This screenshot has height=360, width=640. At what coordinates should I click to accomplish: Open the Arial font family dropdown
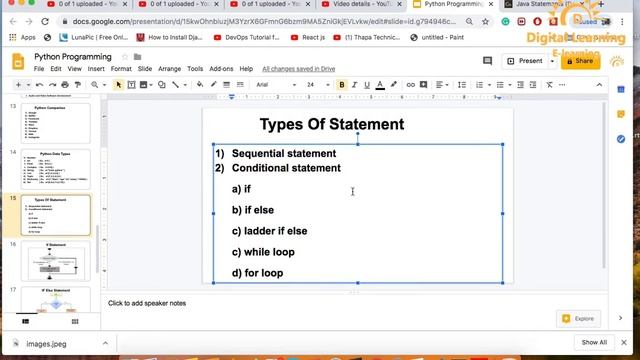click(x=276, y=85)
